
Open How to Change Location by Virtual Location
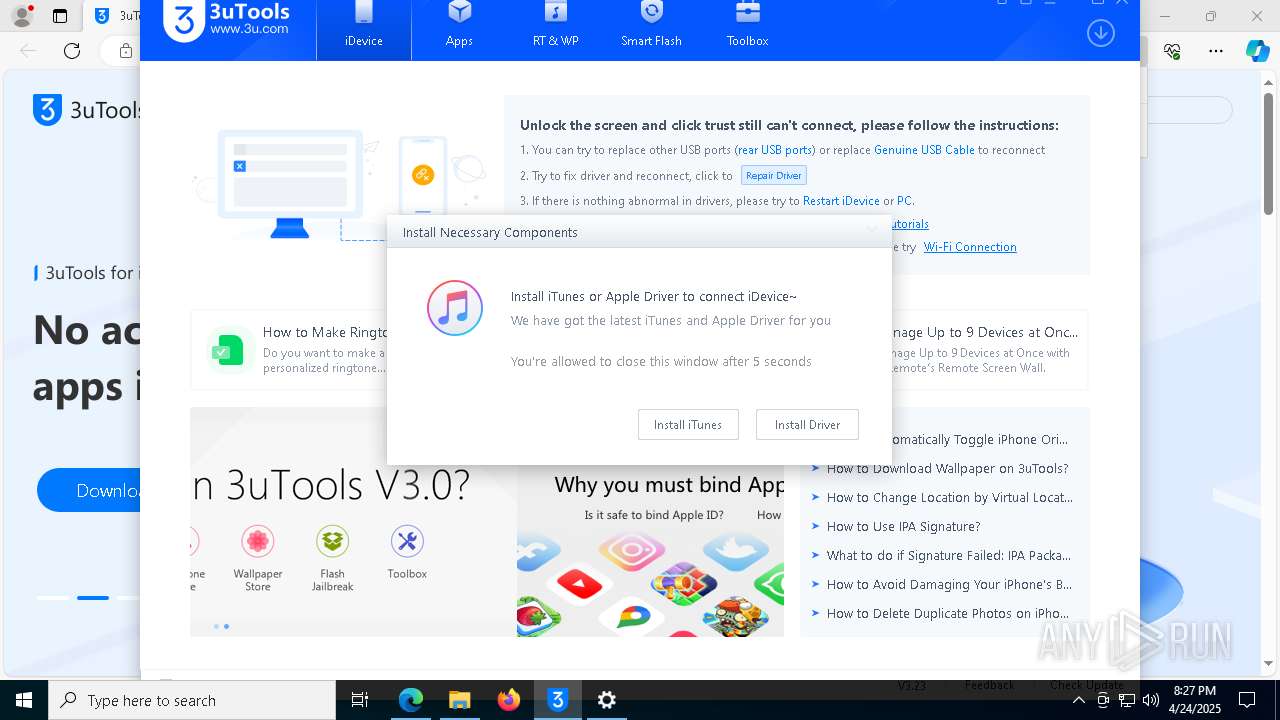coord(949,497)
